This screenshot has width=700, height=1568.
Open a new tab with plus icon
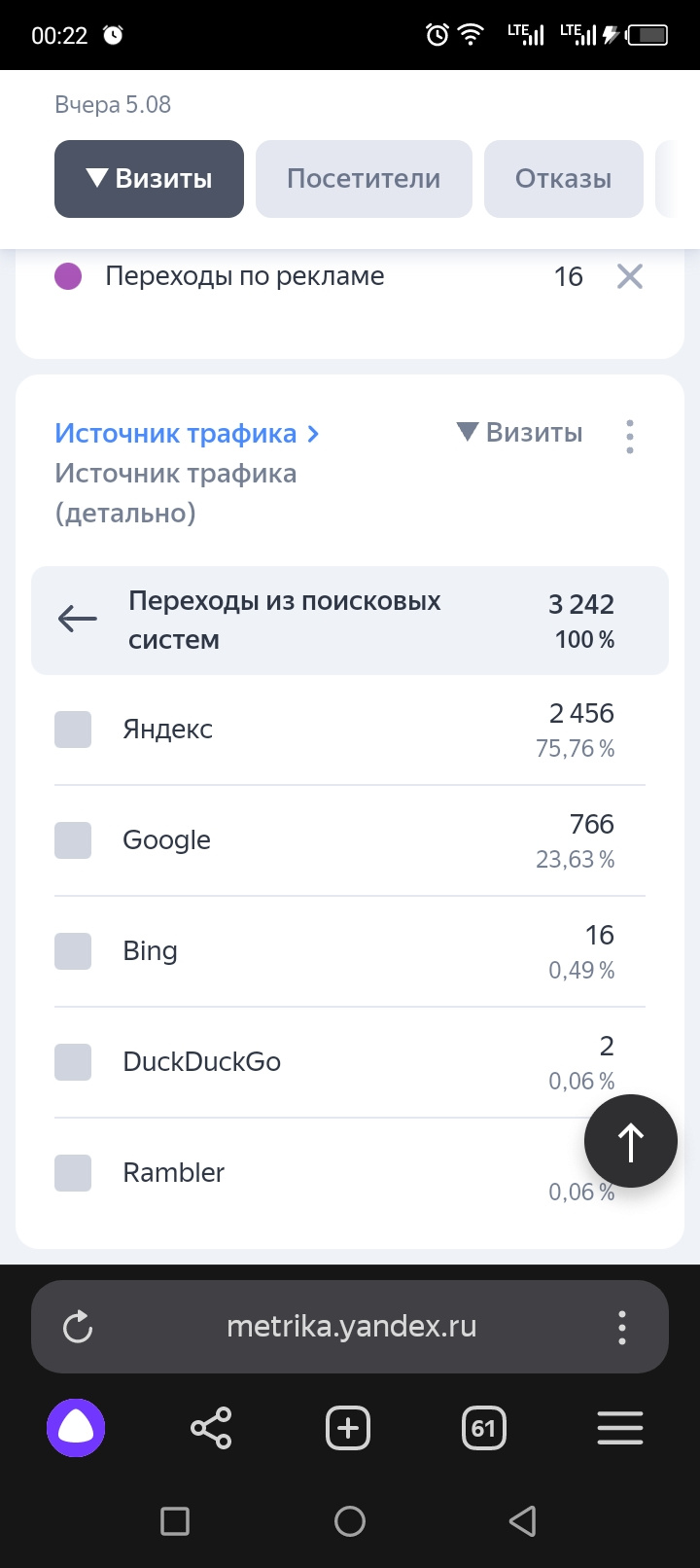pos(348,1428)
